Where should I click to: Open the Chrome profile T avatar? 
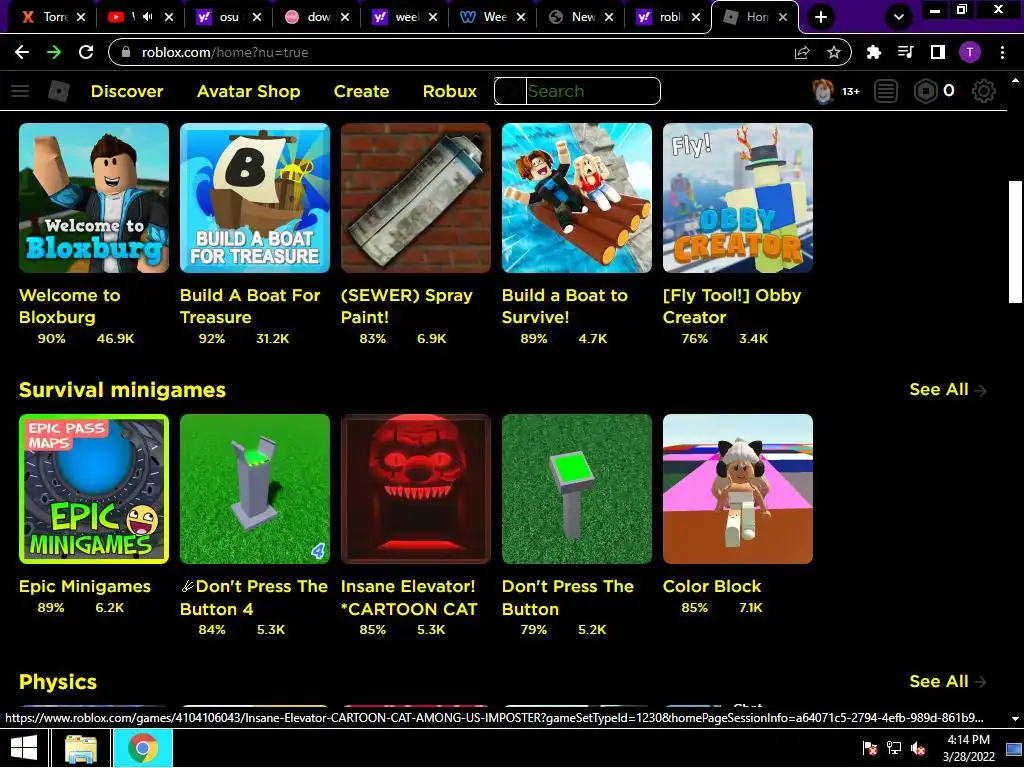970,52
